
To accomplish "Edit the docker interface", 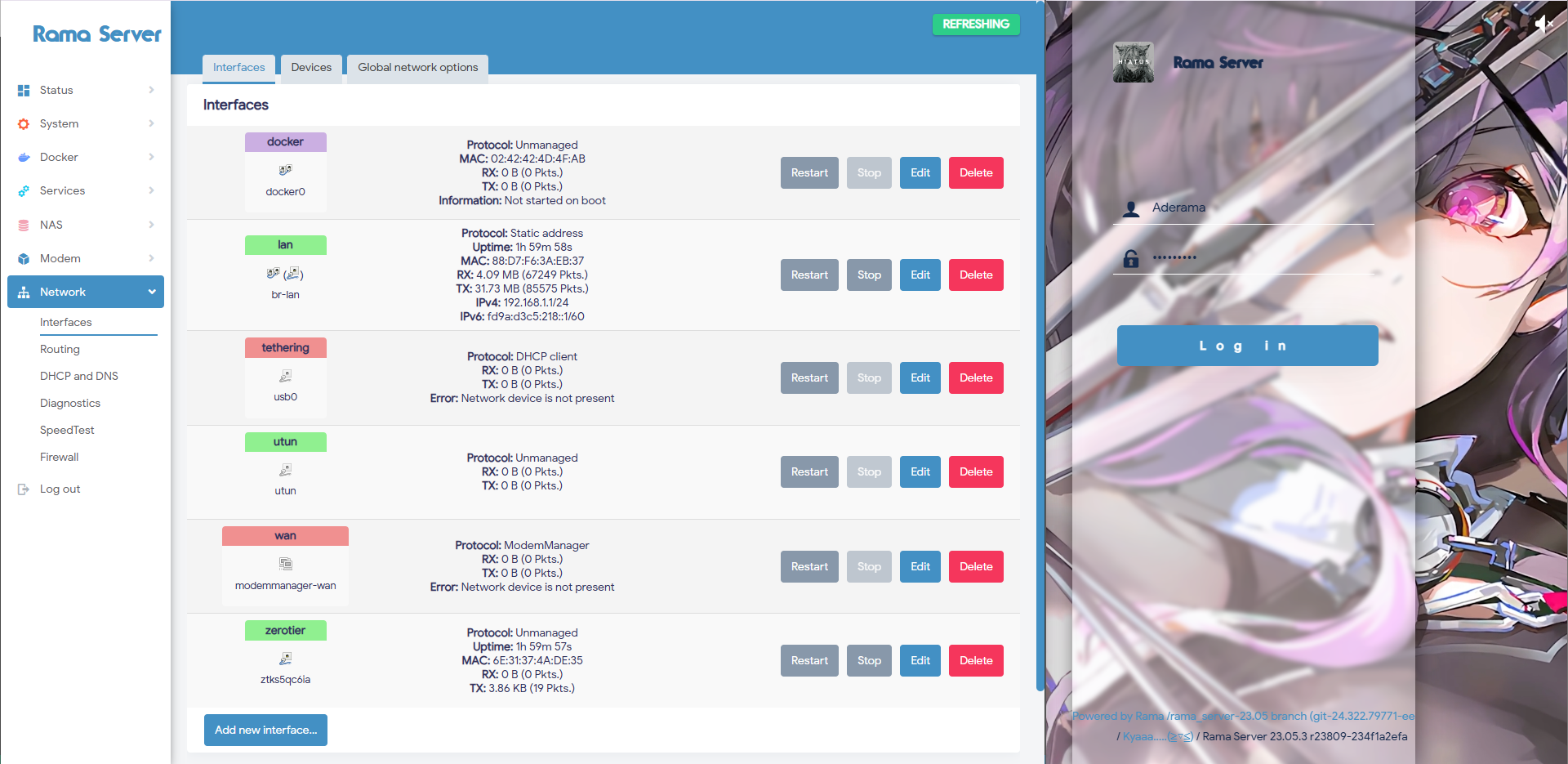I will coord(920,172).
